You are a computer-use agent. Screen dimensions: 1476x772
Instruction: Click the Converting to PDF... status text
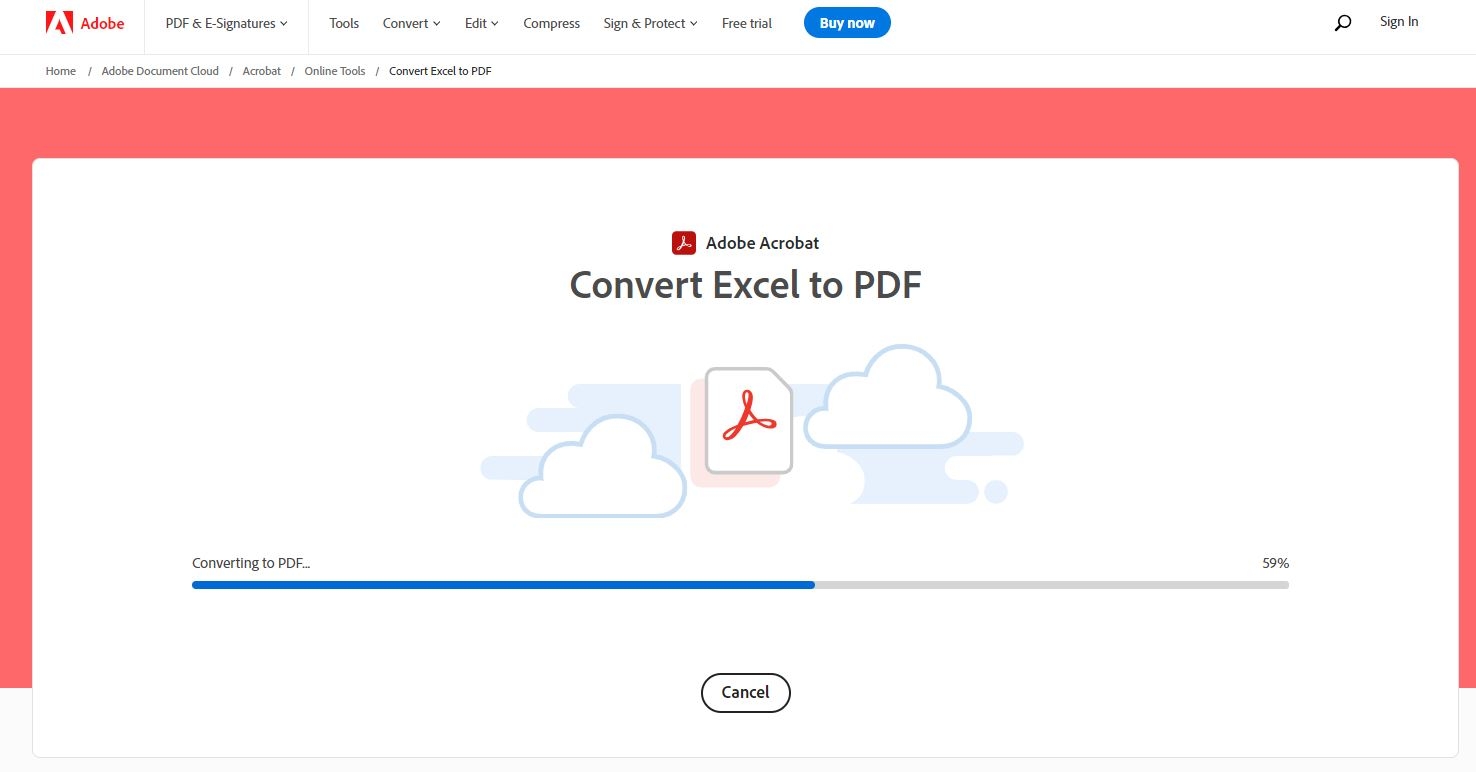coord(251,563)
